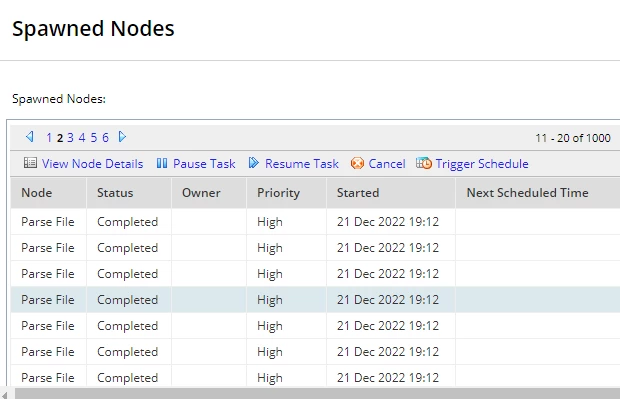
Task: Go to next page arrow
Action: [x=122, y=137]
